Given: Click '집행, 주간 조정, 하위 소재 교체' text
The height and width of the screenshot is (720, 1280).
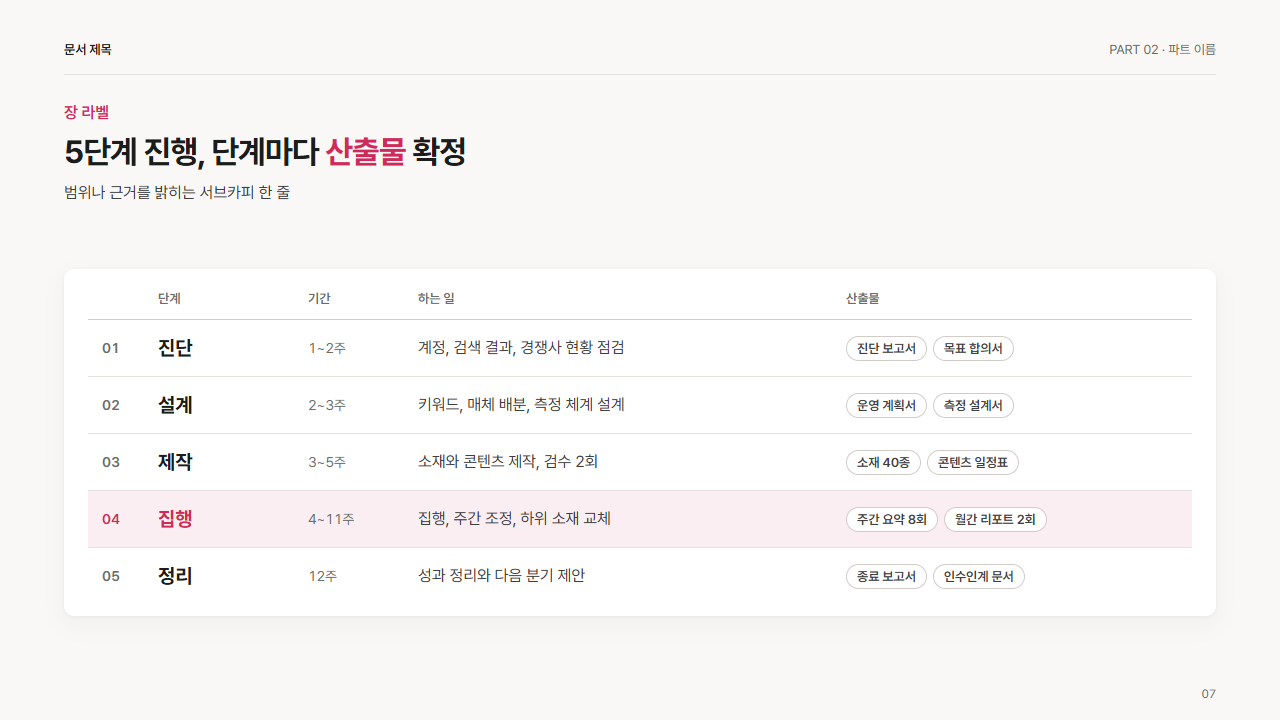Looking at the screenshot, I should coord(514,519).
